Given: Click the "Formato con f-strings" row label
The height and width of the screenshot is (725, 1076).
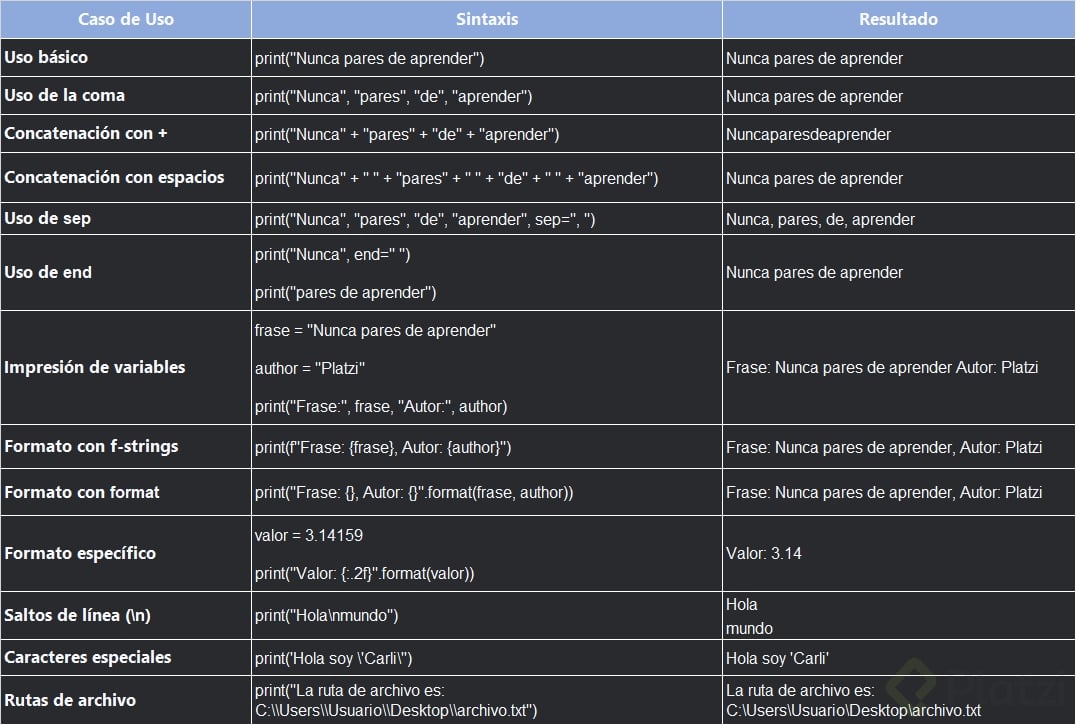Looking at the screenshot, I should [x=91, y=447].
